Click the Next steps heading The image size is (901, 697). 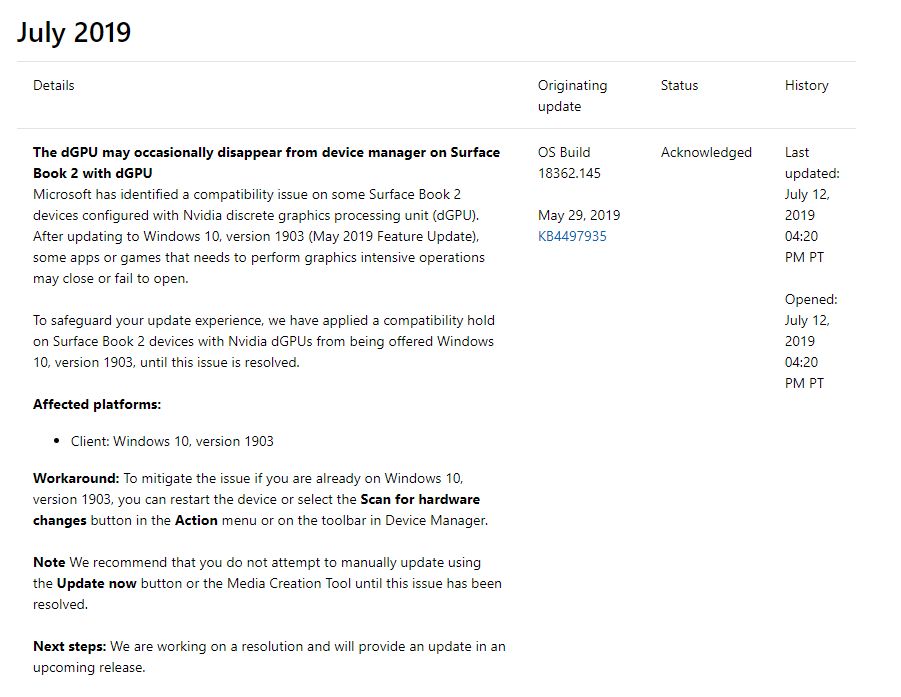tap(68, 646)
